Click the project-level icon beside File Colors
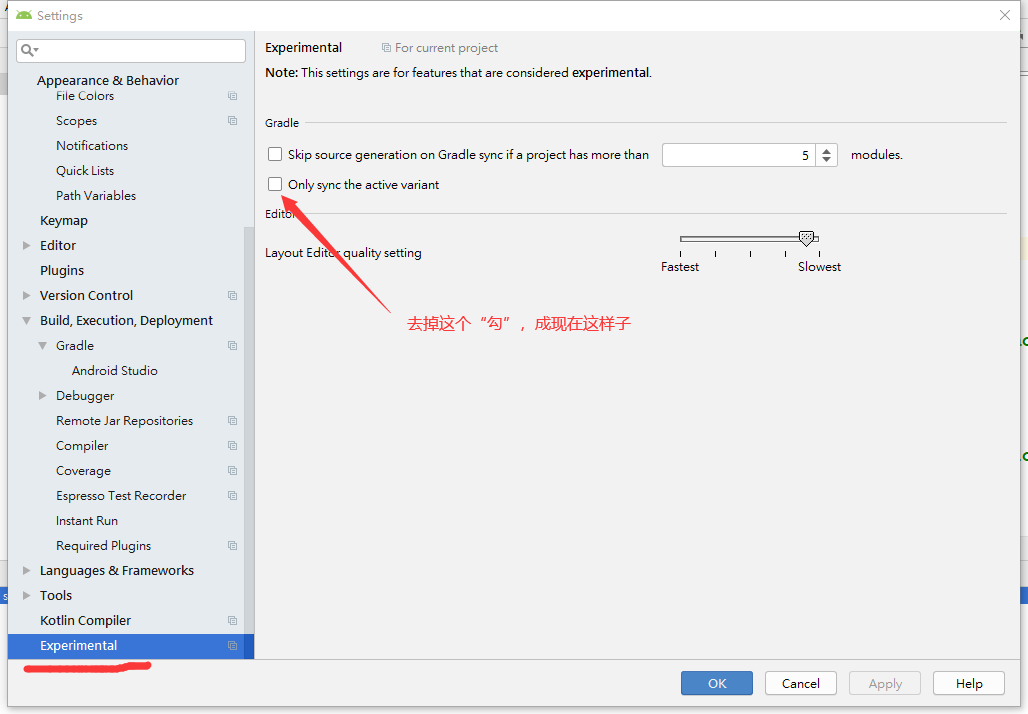Viewport: 1028px width, 714px height. pyautogui.click(x=232, y=96)
